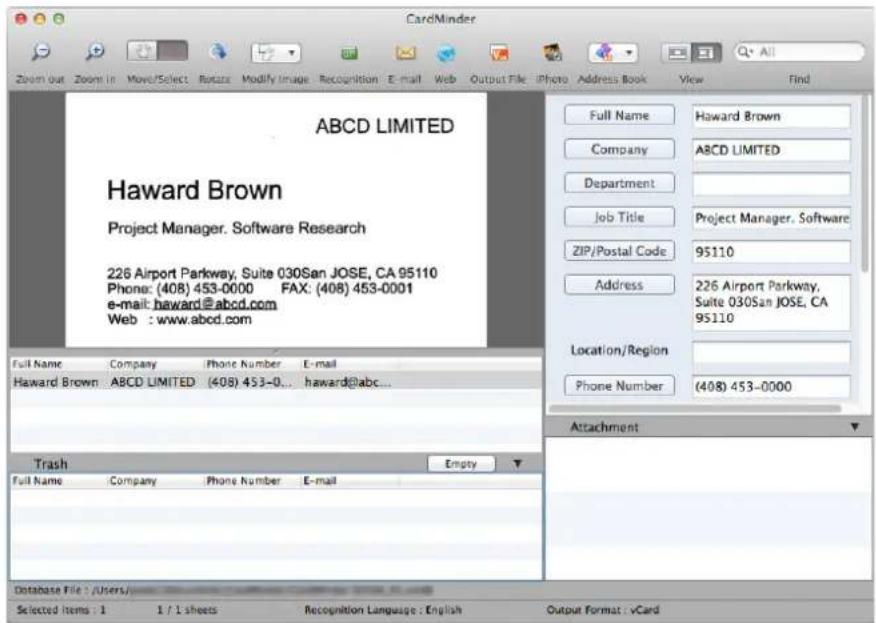Collapse the Trash panel triangle

tap(517, 464)
